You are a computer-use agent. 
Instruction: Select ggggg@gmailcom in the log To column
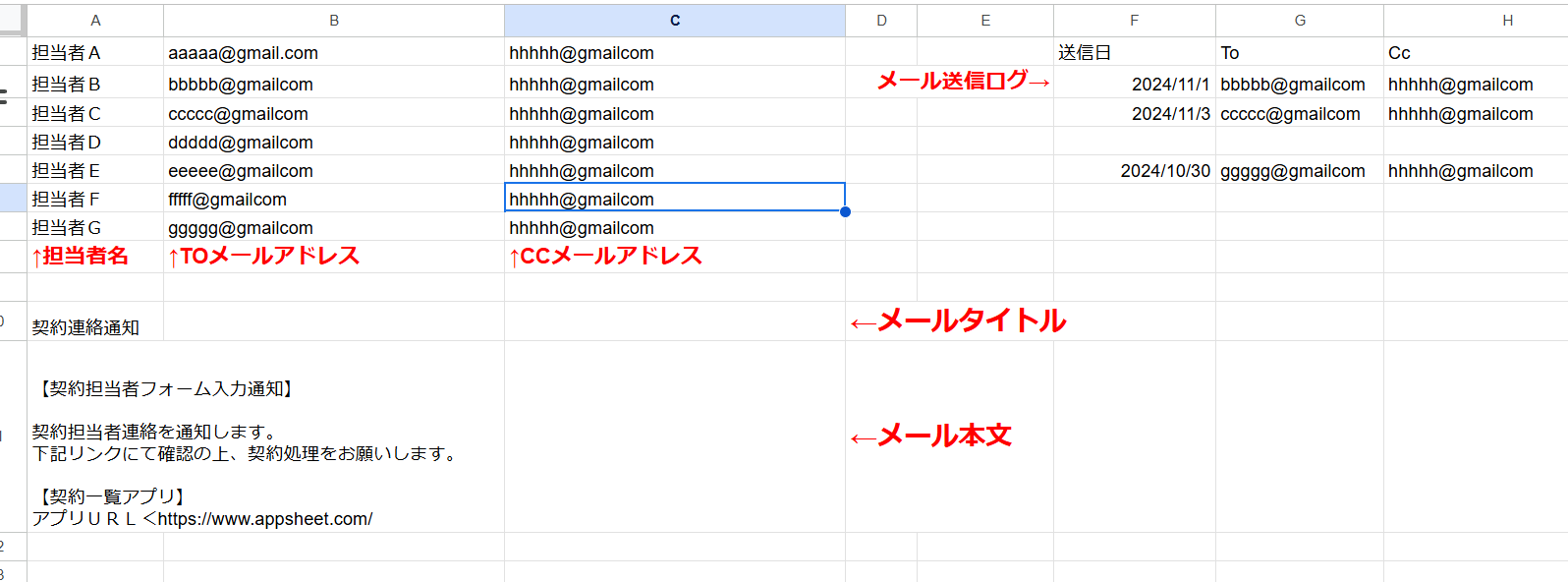pos(1300,170)
